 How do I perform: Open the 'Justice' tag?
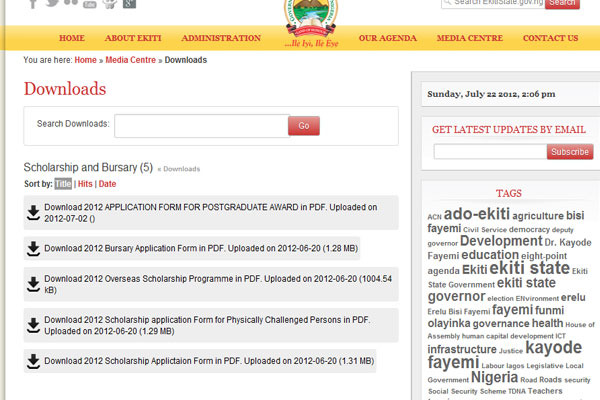511,351
